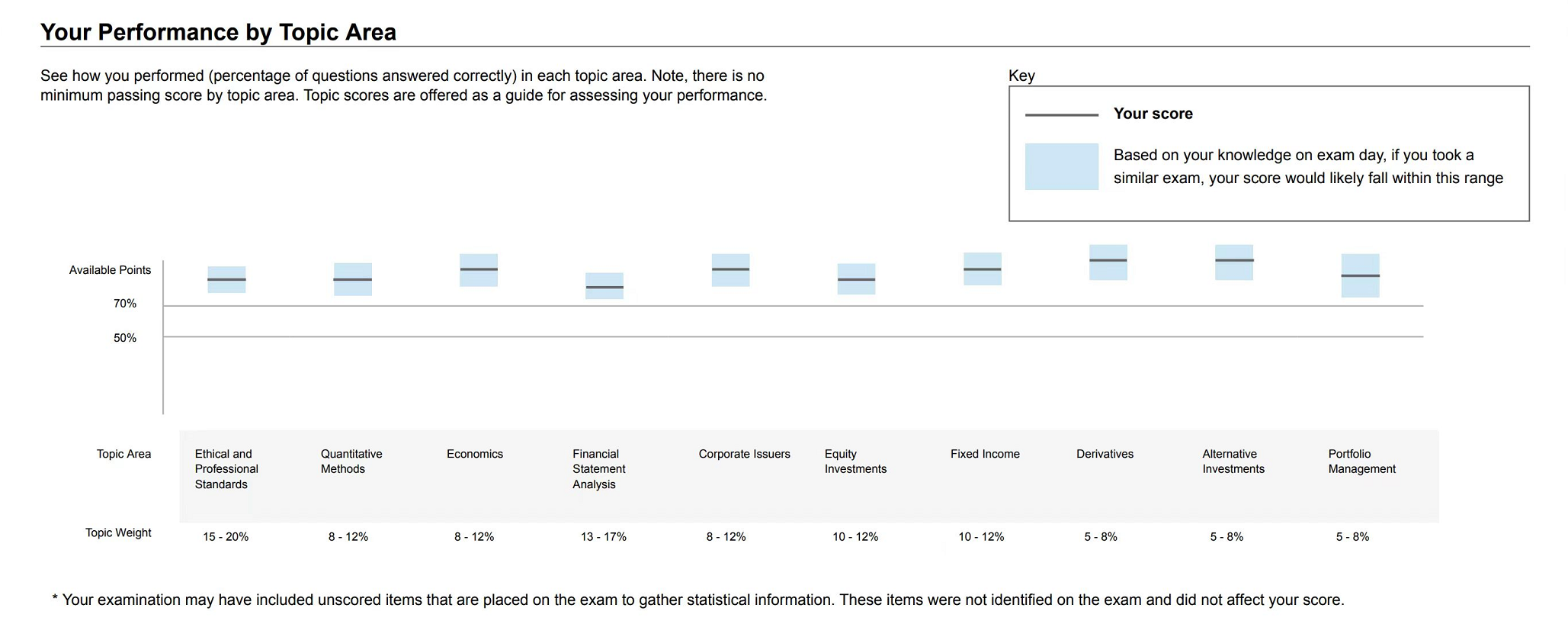Viewport: 1568px width, 624px height.
Task: Click the Your Performance by Topic Area heading
Action: coord(218,32)
